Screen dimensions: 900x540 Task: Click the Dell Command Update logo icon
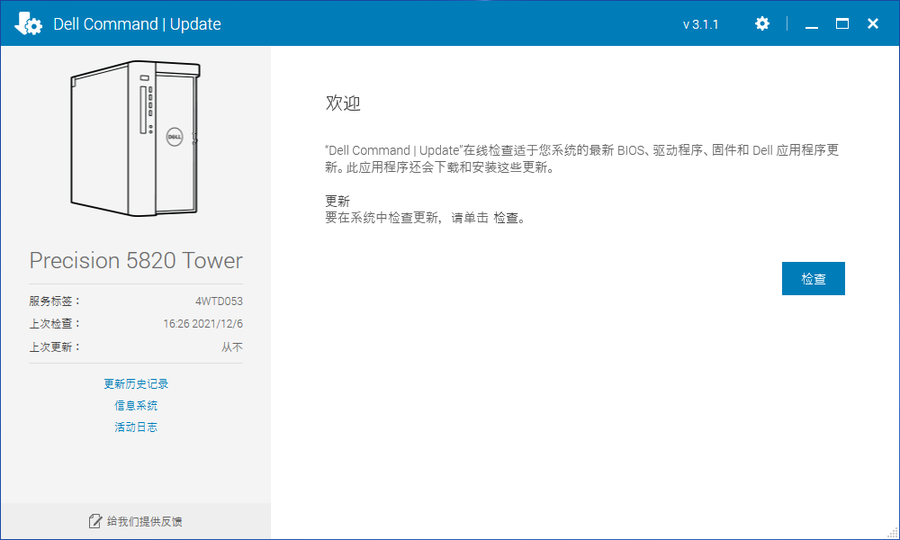(28, 24)
